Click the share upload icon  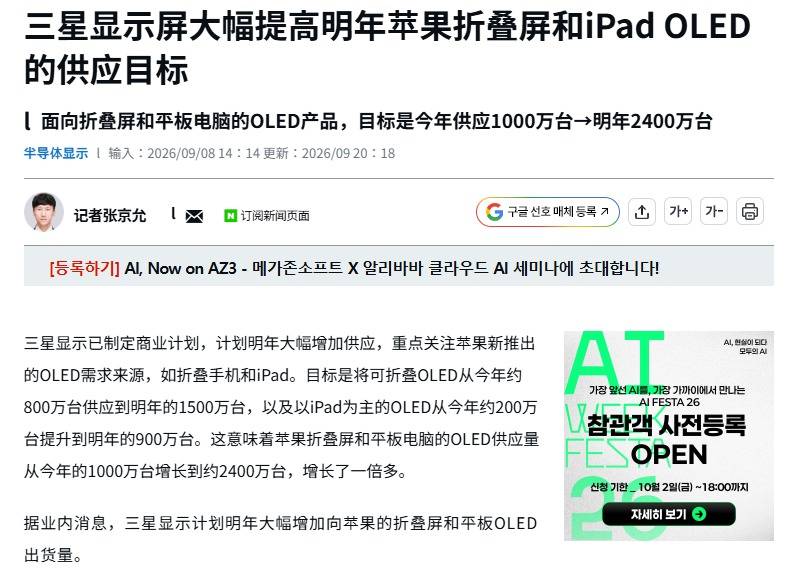[642, 211]
